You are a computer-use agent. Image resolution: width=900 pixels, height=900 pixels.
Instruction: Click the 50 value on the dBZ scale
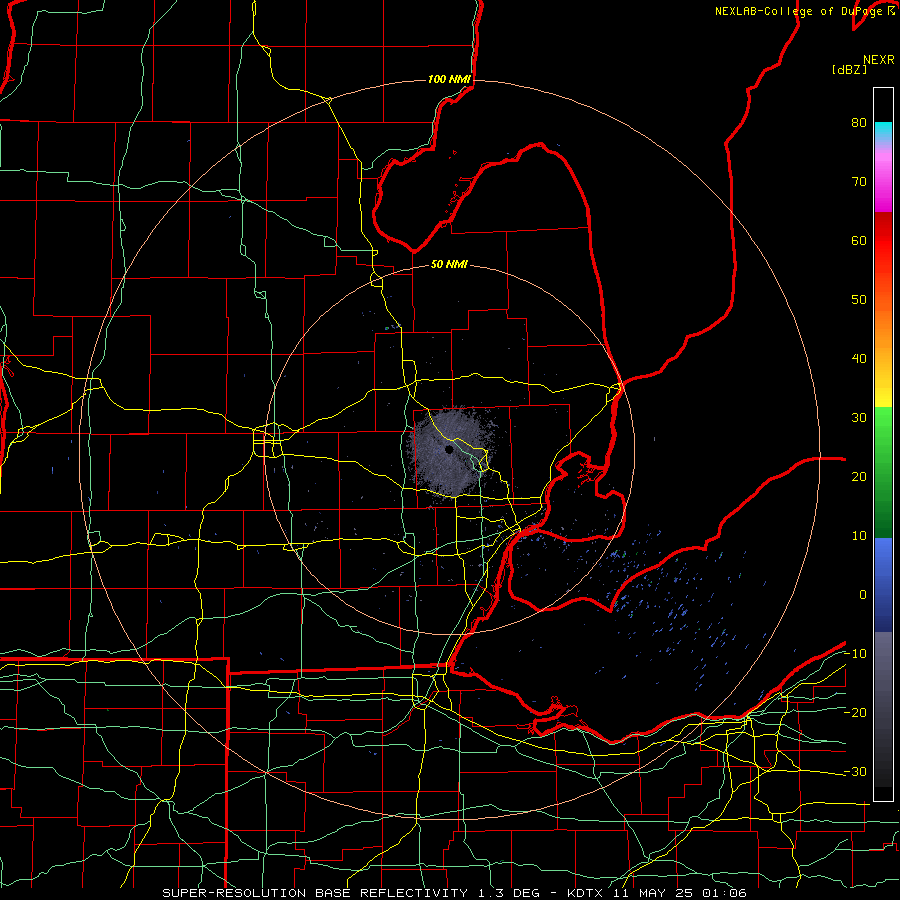point(859,300)
